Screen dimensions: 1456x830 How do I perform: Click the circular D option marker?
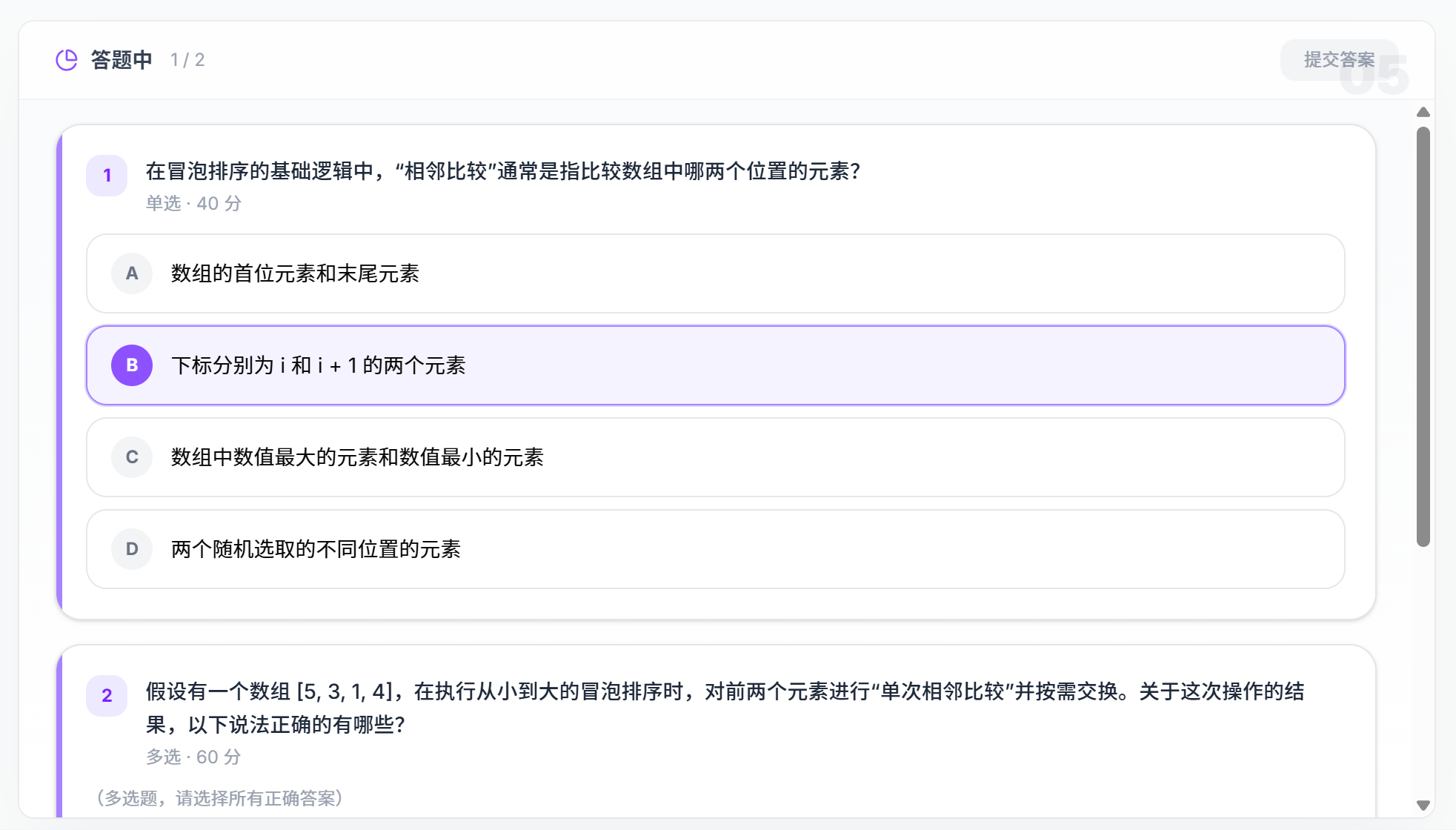pos(131,549)
